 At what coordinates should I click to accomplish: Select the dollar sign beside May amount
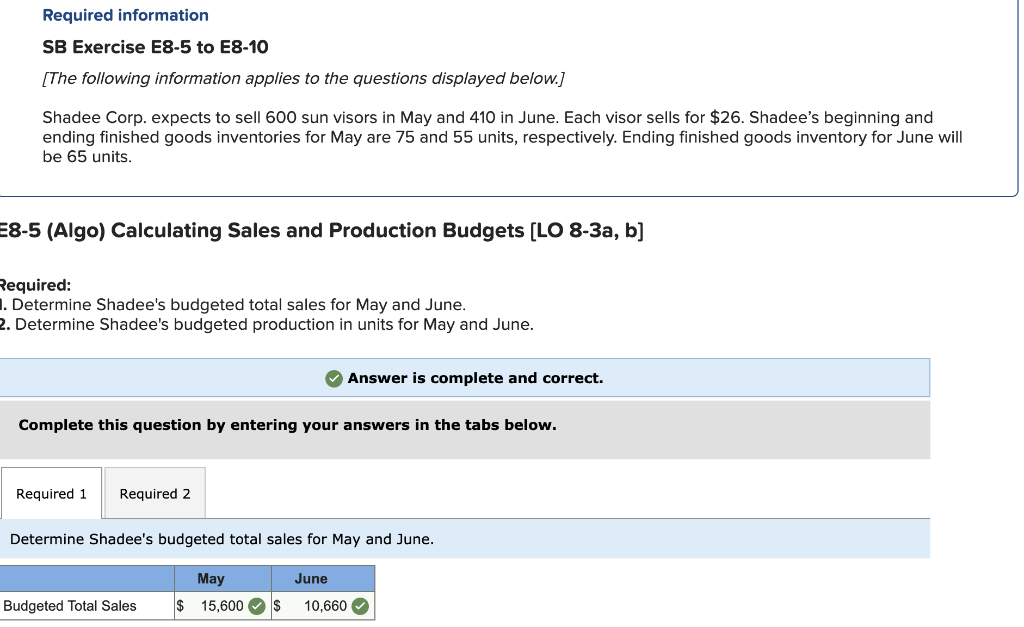[180, 606]
